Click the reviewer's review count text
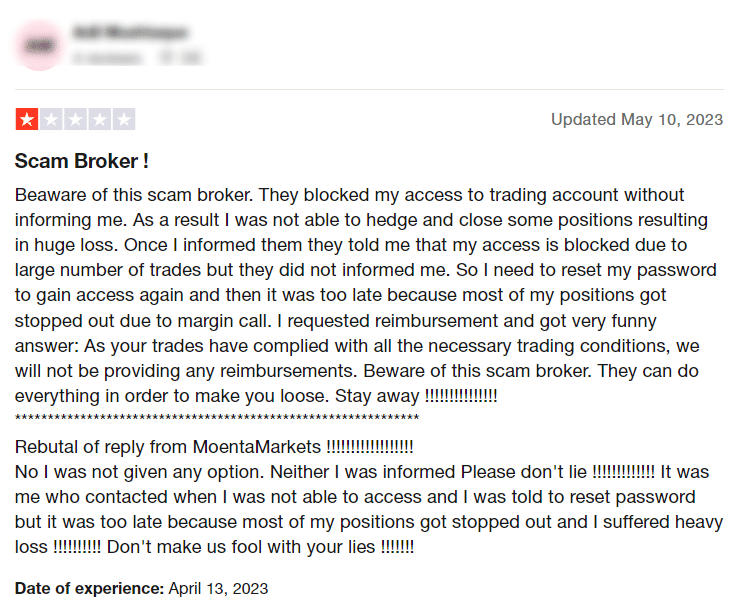 [x=107, y=58]
